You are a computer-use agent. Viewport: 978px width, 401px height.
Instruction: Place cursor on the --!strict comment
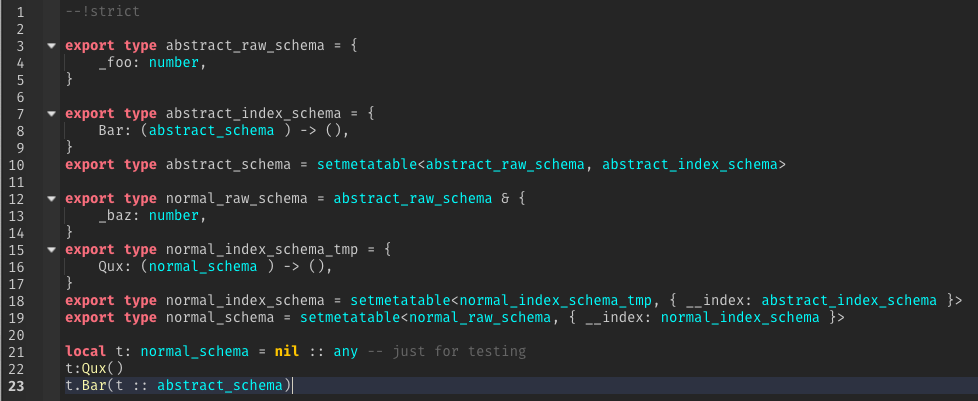(102, 12)
